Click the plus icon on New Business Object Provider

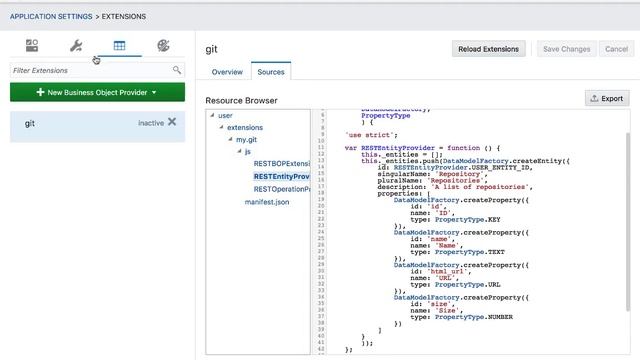tap(40, 92)
